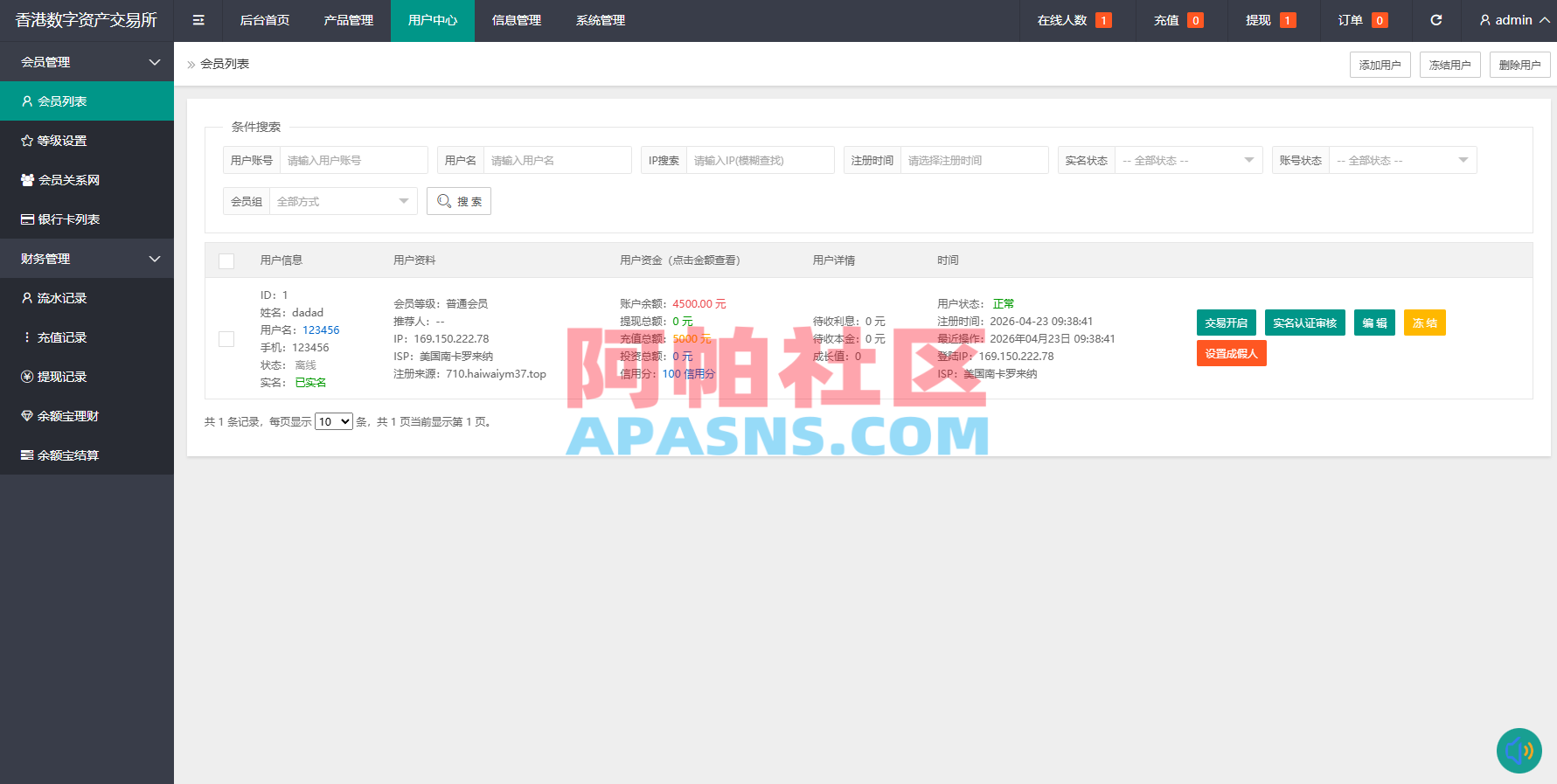Screen dimensions: 1557x784
Task: Open 等级设置 star item in sidebar
Action: tap(87, 141)
